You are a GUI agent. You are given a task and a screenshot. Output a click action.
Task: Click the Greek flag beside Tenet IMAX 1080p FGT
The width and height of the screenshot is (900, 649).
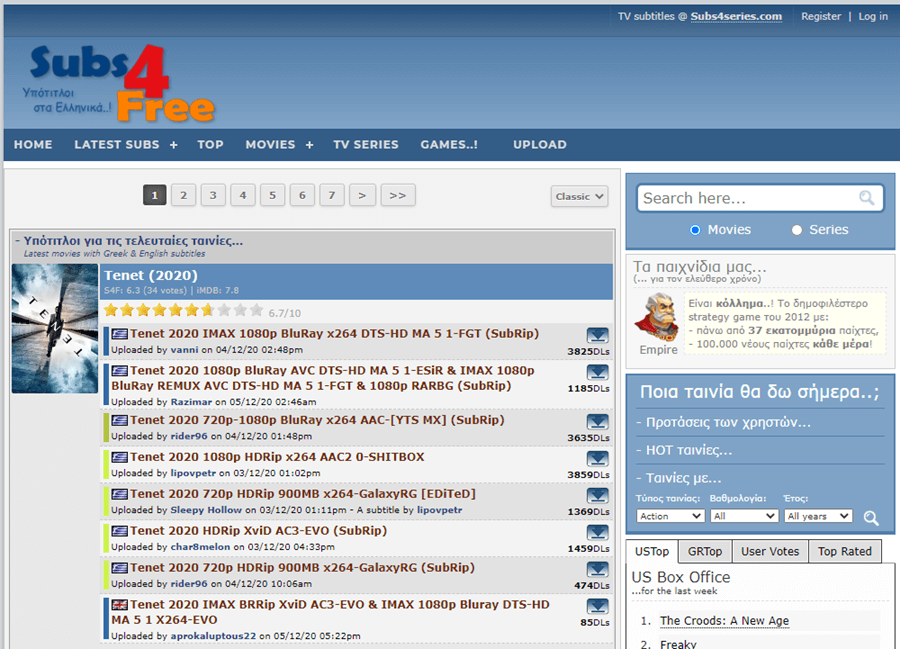point(119,333)
